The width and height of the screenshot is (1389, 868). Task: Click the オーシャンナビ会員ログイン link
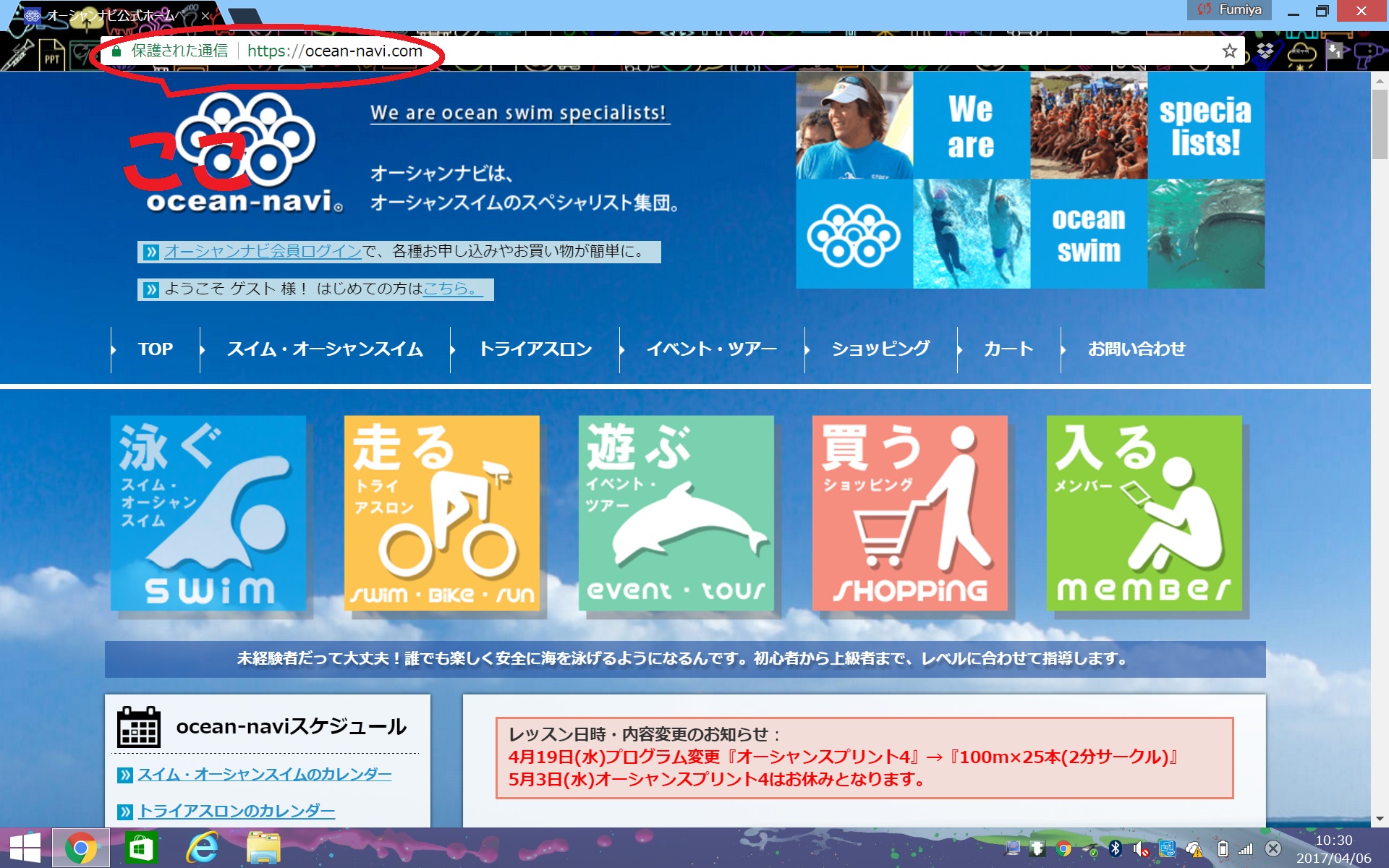coord(263,252)
